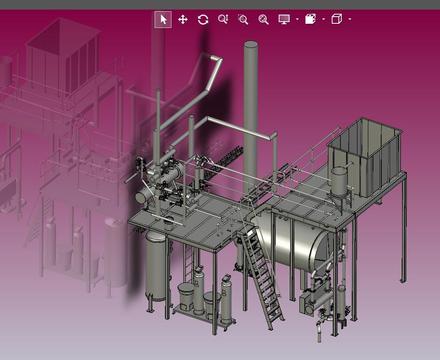Click the monitor display style icon

tap(284, 19)
